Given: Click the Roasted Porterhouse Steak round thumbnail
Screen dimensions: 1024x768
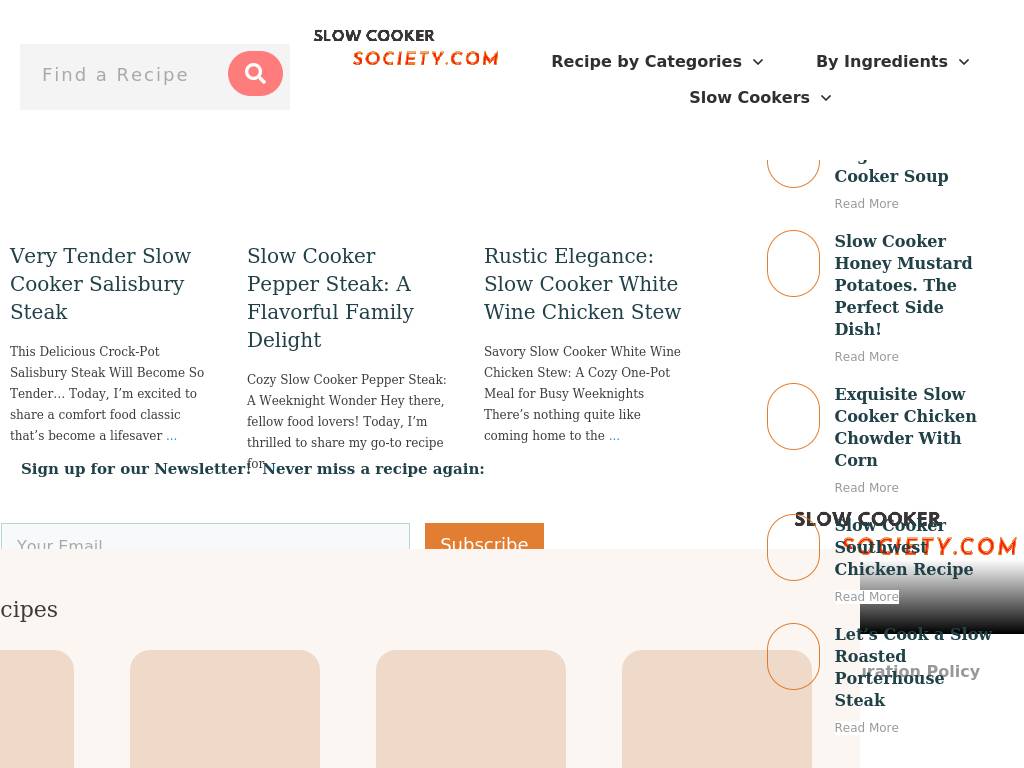Looking at the screenshot, I should tap(793, 656).
